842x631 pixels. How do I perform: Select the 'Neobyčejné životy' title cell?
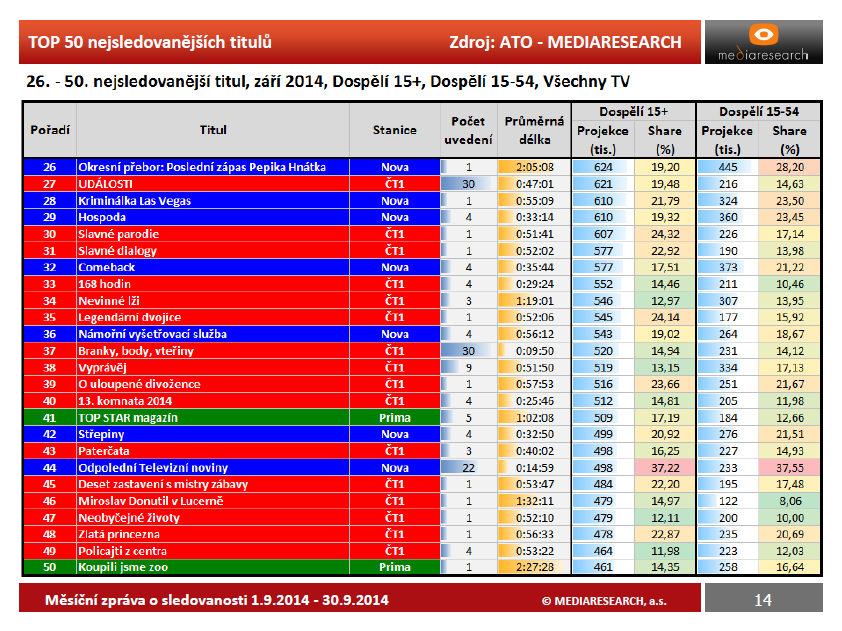[x=213, y=518]
